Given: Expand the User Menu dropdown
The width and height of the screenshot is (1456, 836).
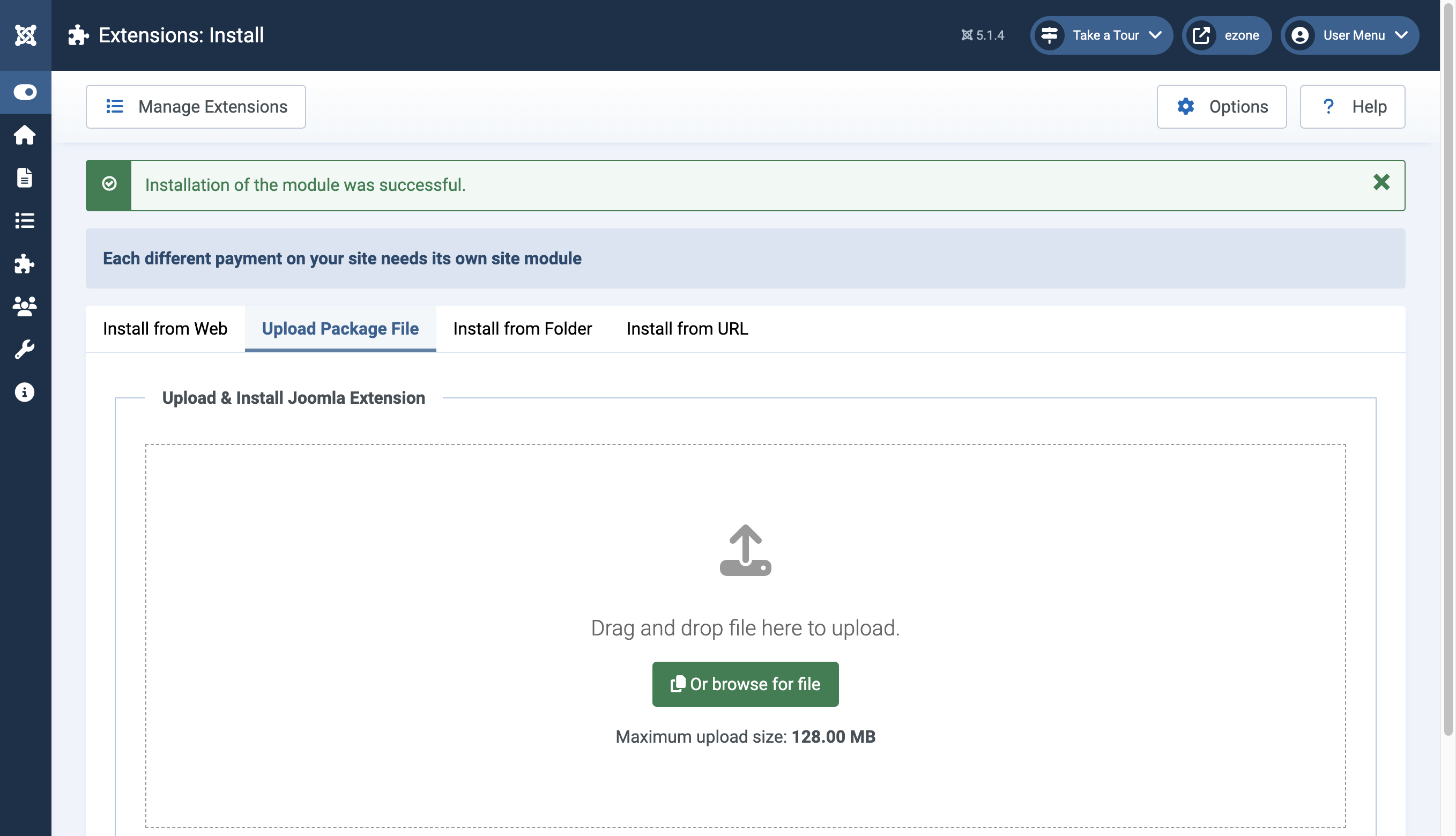Looking at the screenshot, I should tap(1349, 35).
